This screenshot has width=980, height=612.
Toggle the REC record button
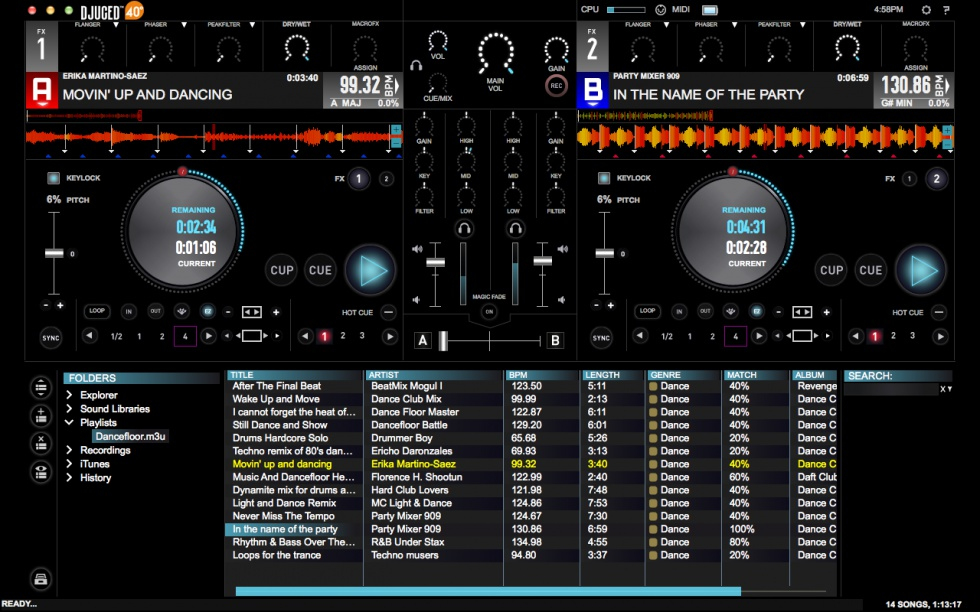tap(556, 86)
